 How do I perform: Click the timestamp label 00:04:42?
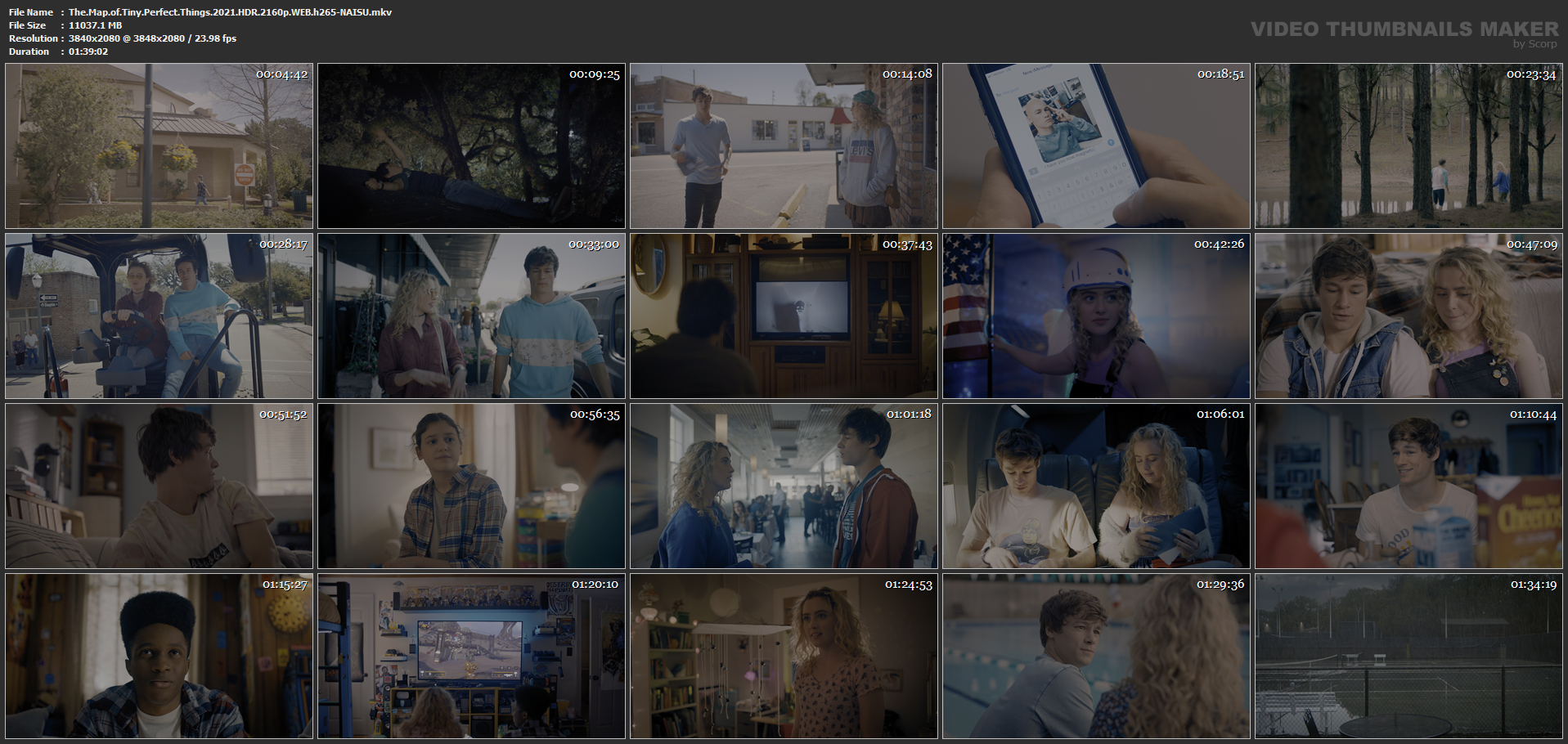[282, 74]
